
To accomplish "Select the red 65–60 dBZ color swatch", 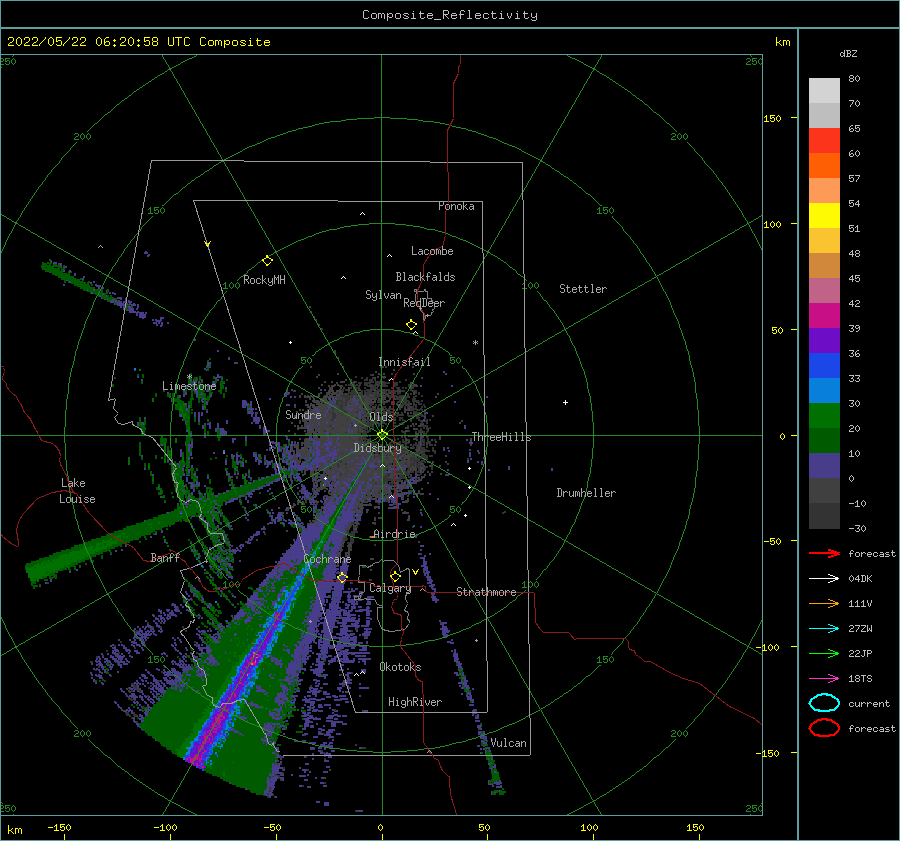I will (824, 141).
